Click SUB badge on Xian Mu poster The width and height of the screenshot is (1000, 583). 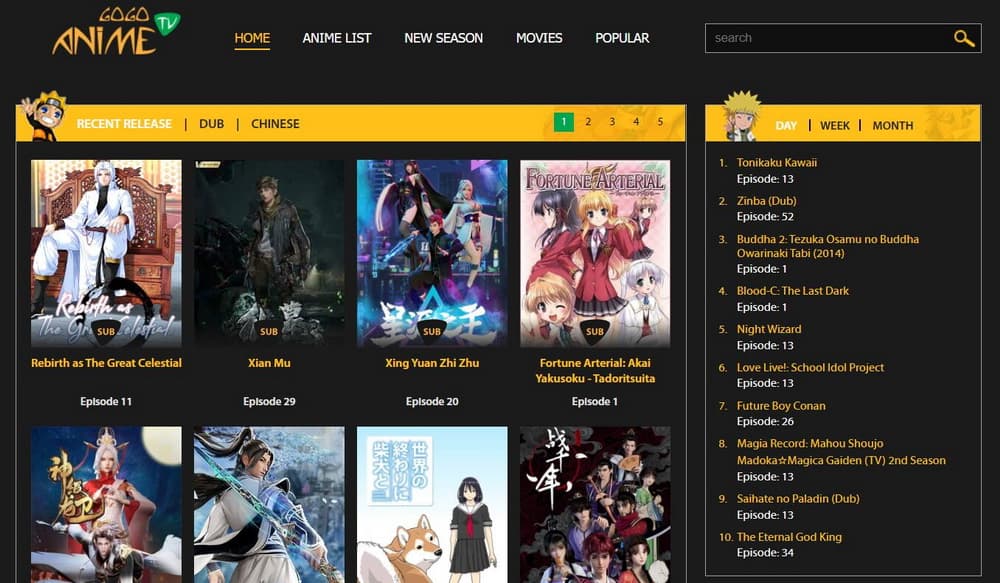point(269,331)
